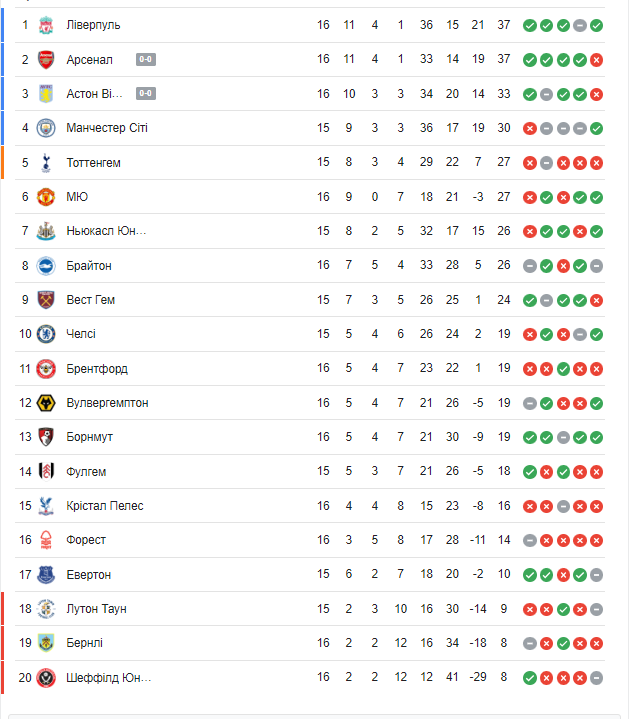The image size is (629, 719).
Task: Open the Ліверпуль team name link
Action: 93,25
